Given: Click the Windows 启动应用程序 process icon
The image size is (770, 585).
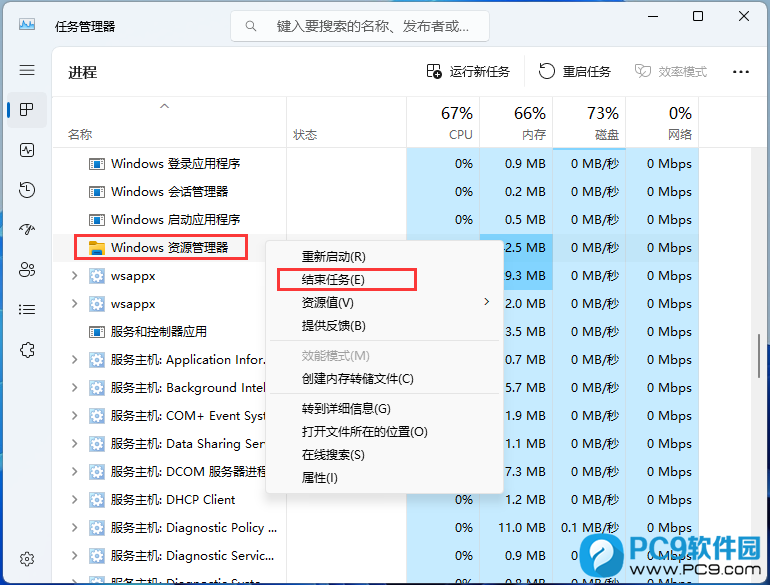Looking at the screenshot, I should pyautogui.click(x=97, y=220).
